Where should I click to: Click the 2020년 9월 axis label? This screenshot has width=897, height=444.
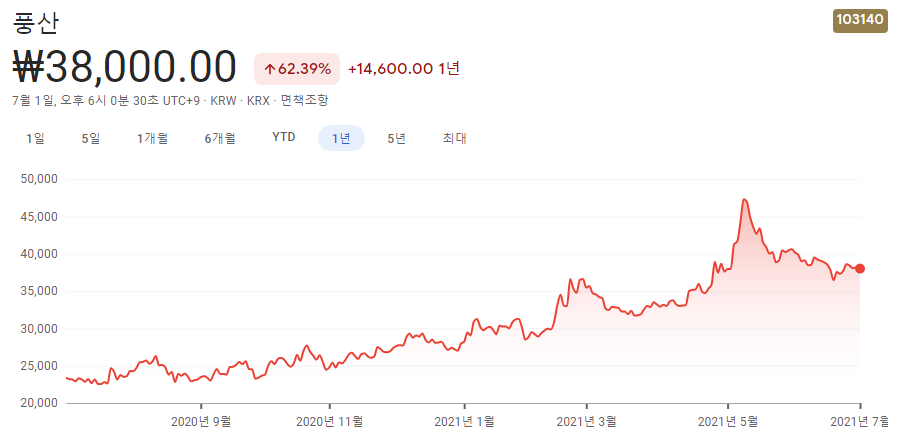pyautogui.click(x=201, y=422)
